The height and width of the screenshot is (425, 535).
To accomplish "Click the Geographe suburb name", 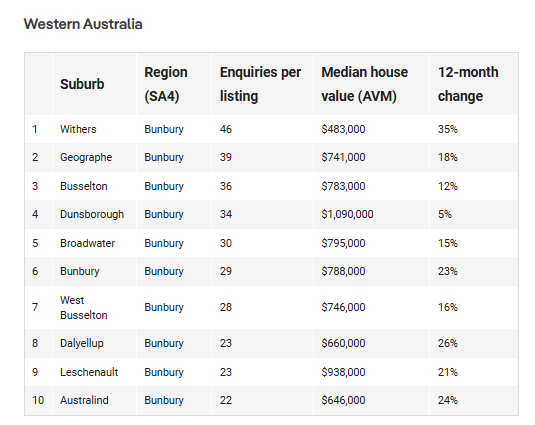I will (x=86, y=157).
